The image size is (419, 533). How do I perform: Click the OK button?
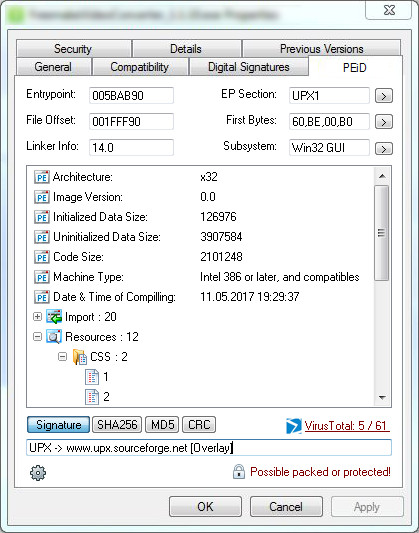click(x=206, y=506)
